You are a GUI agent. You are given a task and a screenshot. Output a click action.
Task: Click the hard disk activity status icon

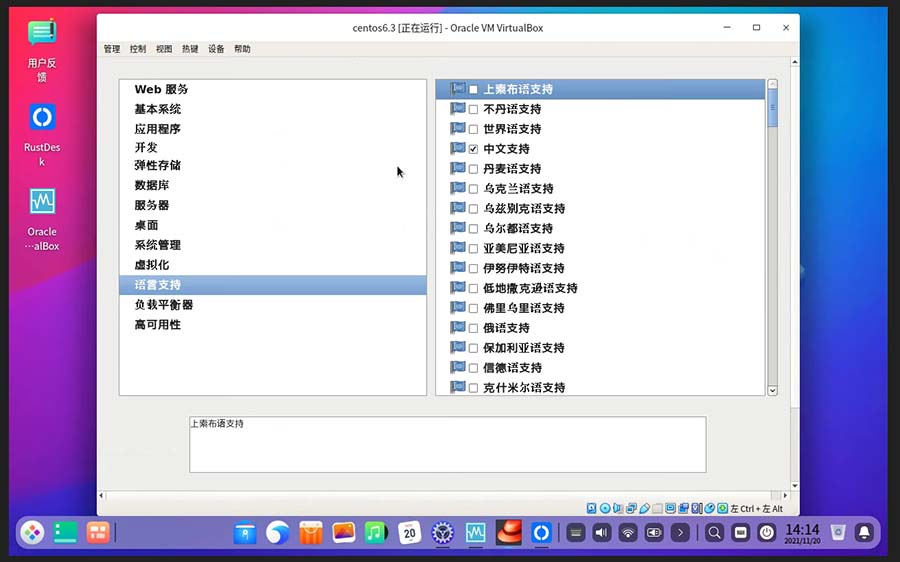[x=592, y=508]
